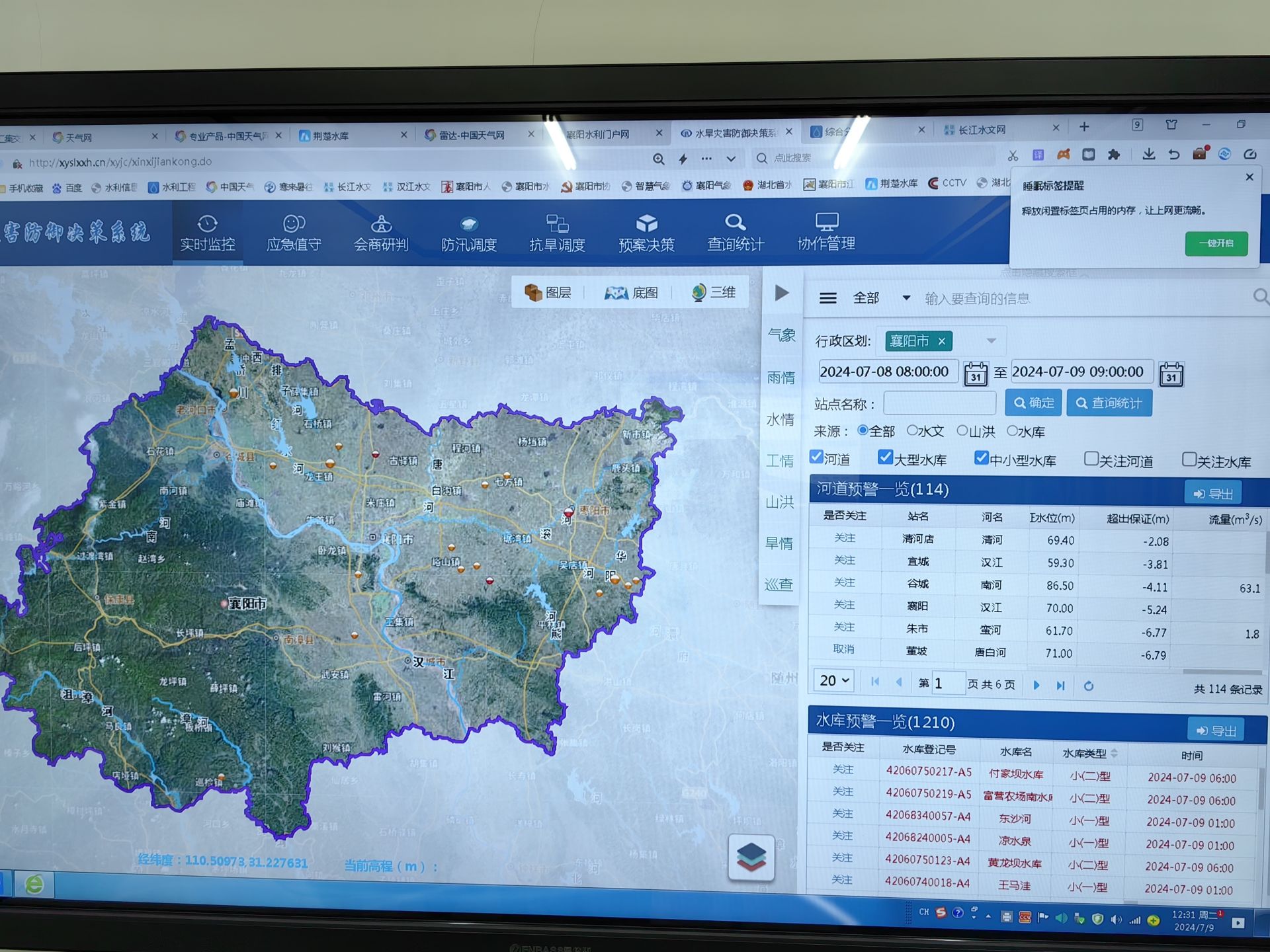Click the layer stack icon on map

tap(751, 857)
